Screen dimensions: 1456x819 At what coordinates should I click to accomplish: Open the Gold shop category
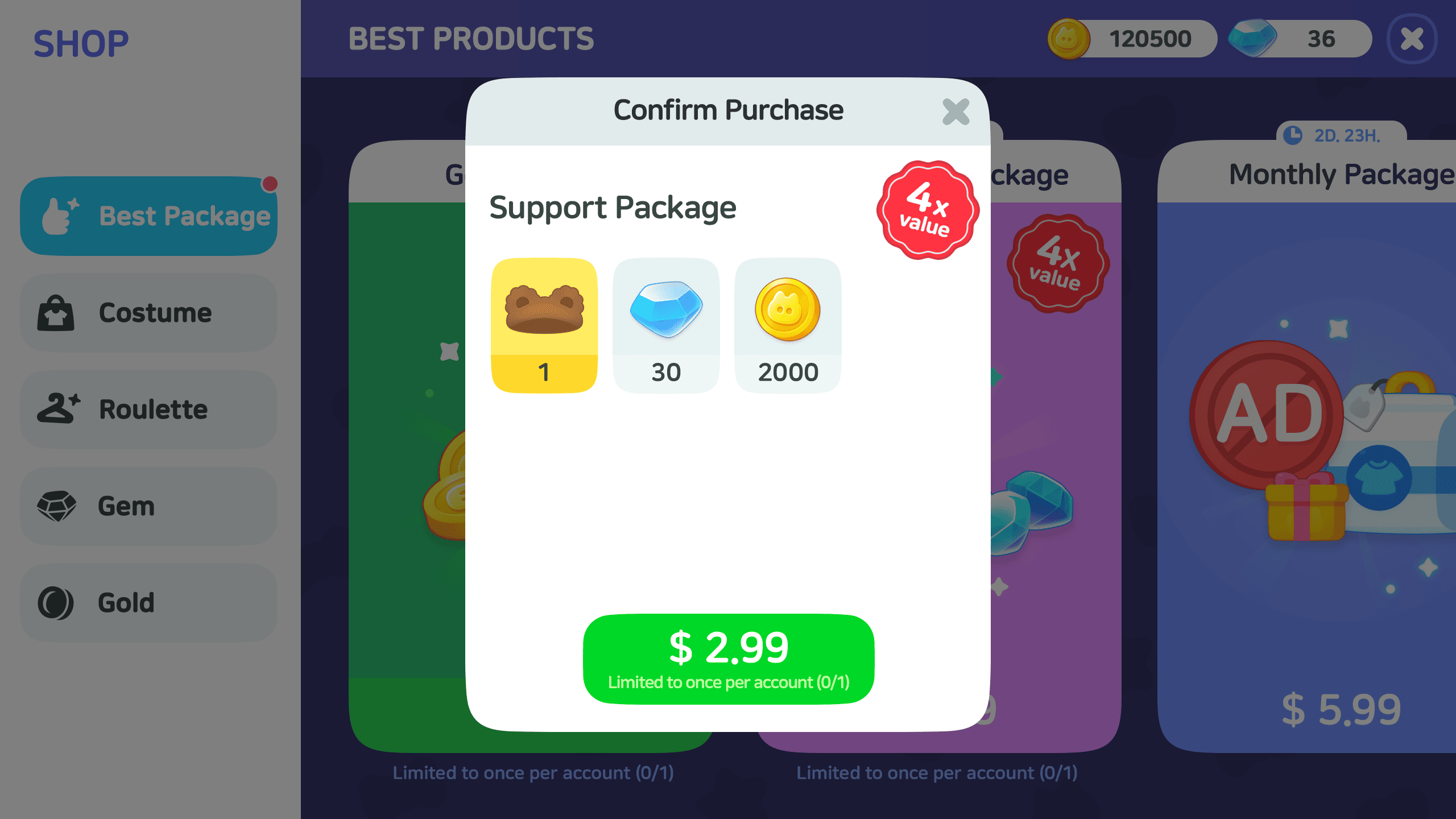(x=149, y=603)
